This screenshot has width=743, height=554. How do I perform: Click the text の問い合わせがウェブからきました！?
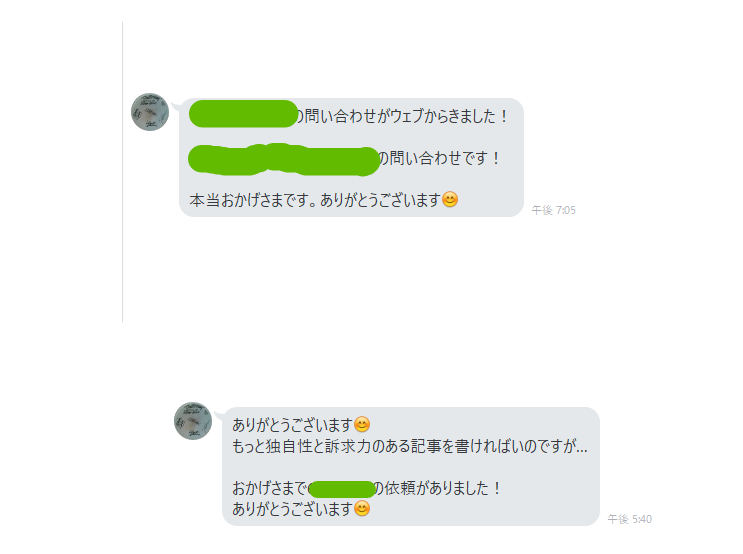[403, 116]
